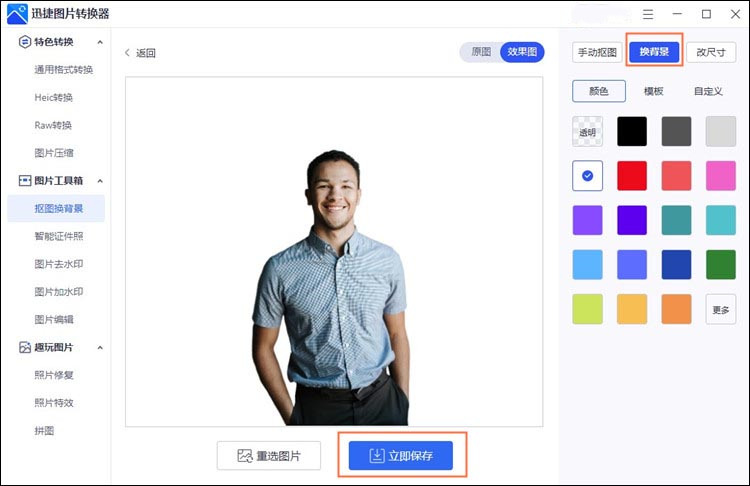750x486 pixels.
Task: Open 图片去水印 in sidebar
Action: pyautogui.click(x=59, y=264)
